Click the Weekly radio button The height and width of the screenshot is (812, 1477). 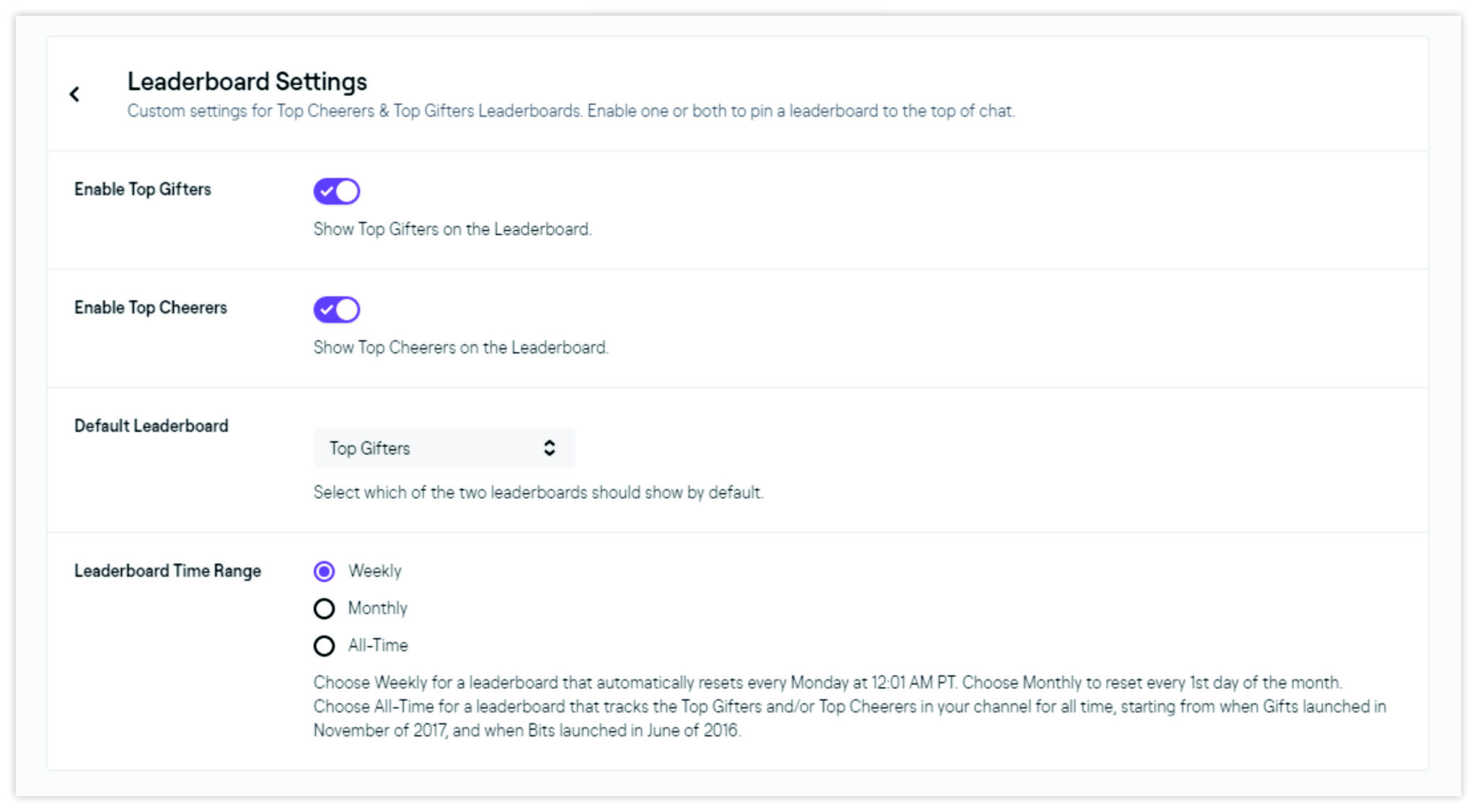click(x=325, y=570)
